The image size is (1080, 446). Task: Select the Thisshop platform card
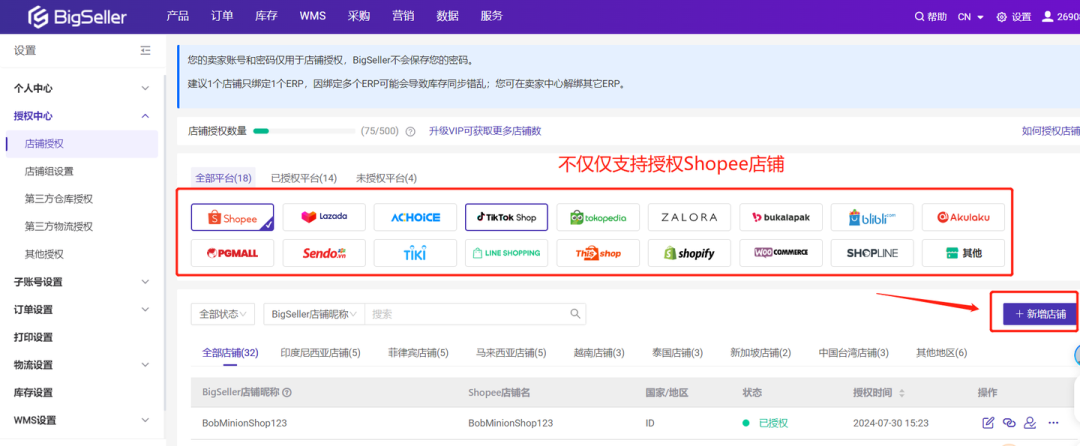[x=598, y=253]
